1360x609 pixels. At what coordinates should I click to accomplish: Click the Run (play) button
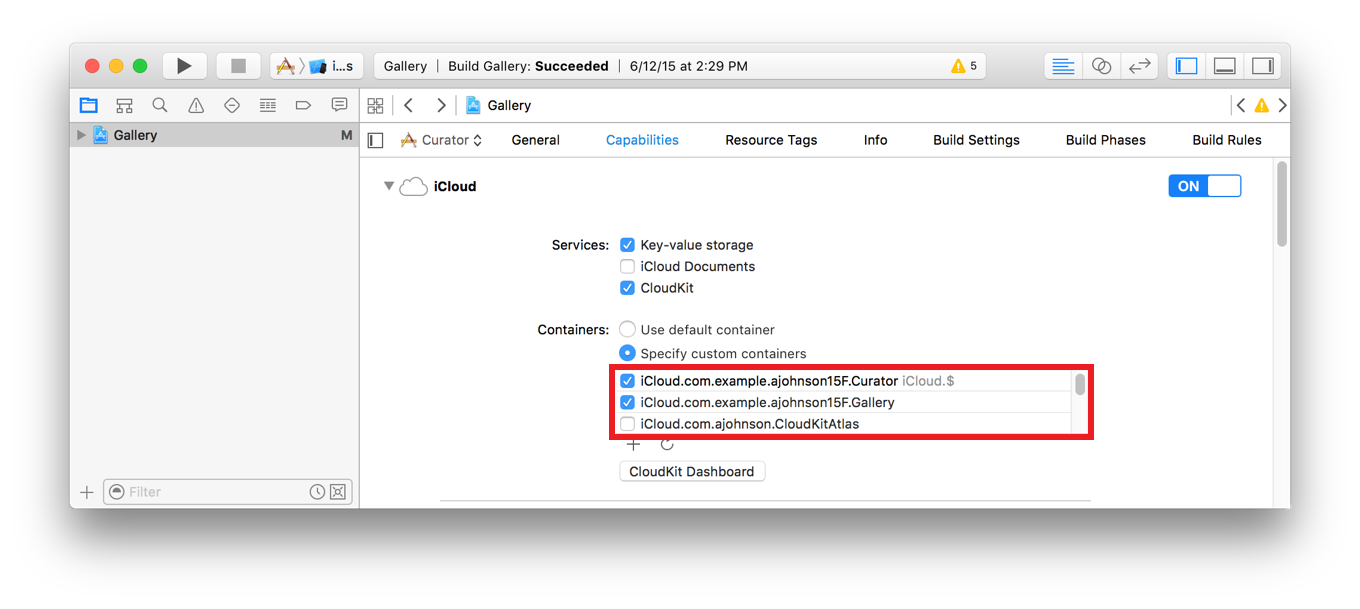[184, 66]
